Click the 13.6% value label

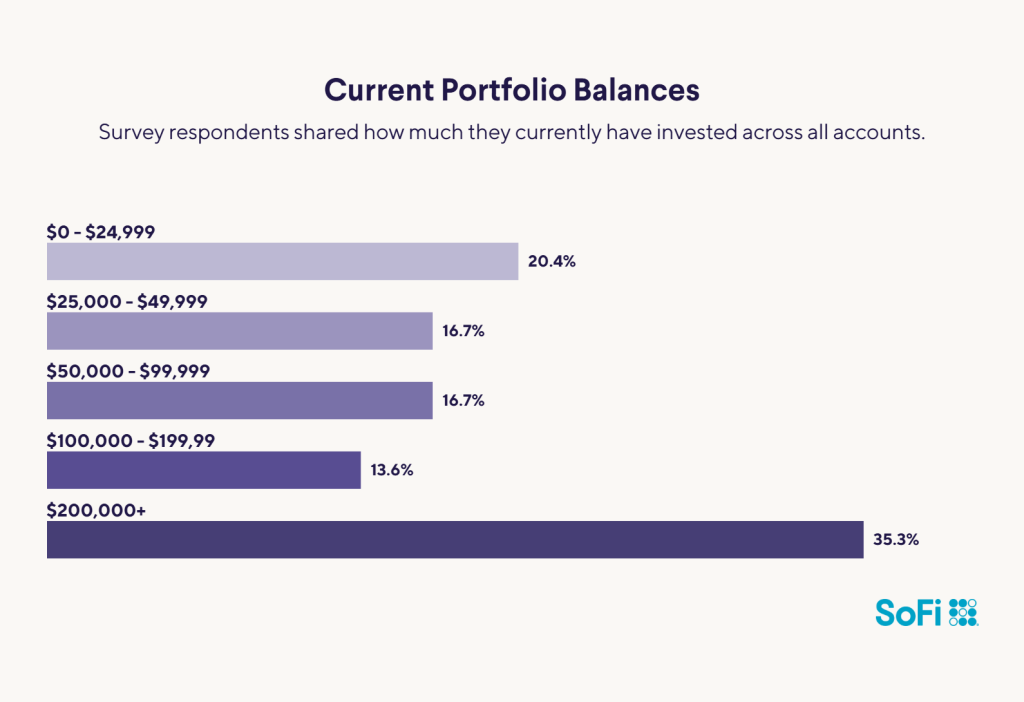(393, 470)
